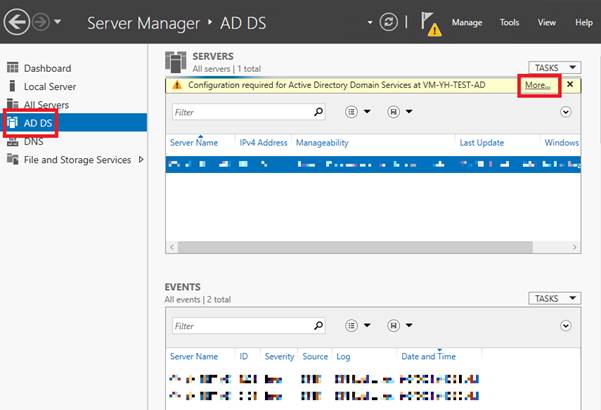The height and width of the screenshot is (410, 601).
Task: Click the Servers Filter text box
Action: [243, 112]
